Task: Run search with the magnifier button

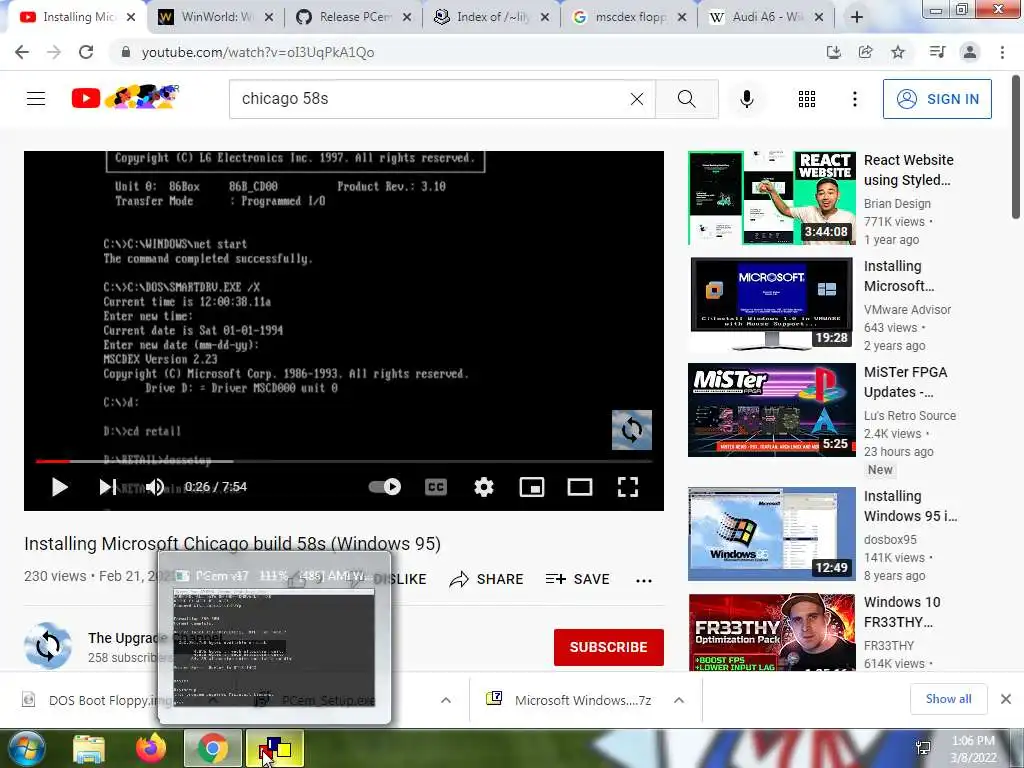Action: 686,99
